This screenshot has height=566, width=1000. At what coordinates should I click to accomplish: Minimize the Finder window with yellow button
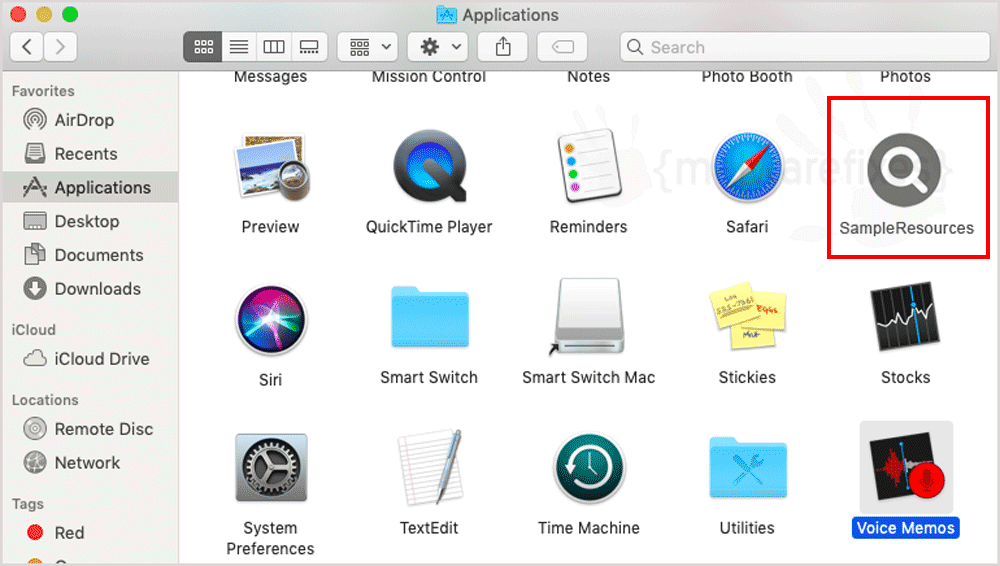point(44,14)
